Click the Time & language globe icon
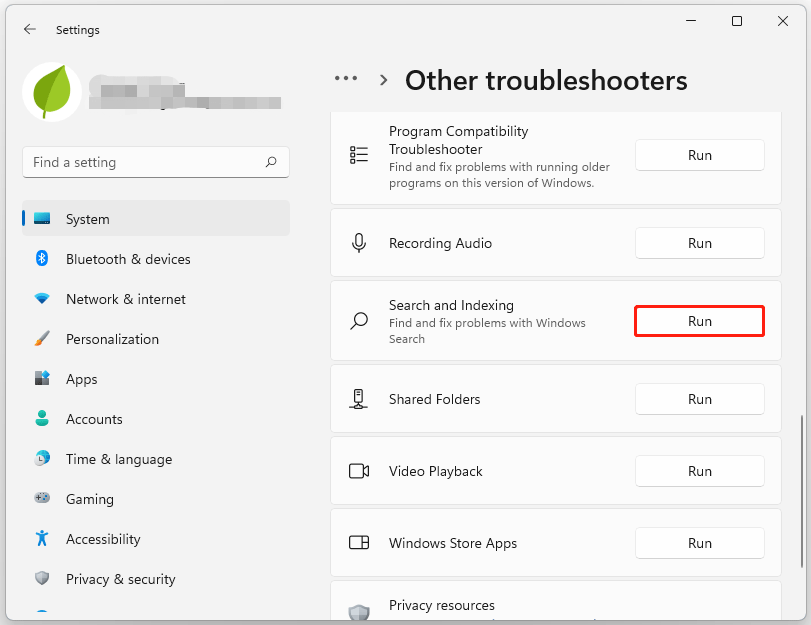Screen dimensions: 811x625 [x=42, y=458]
